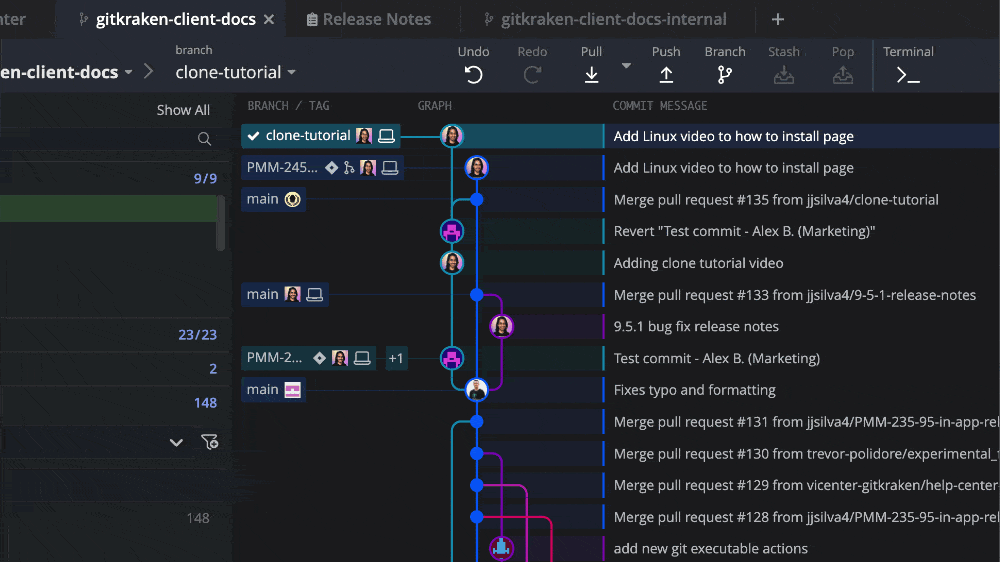Select 'Merge pull request #130' commit
This screenshot has height=562, width=1000.
point(805,454)
